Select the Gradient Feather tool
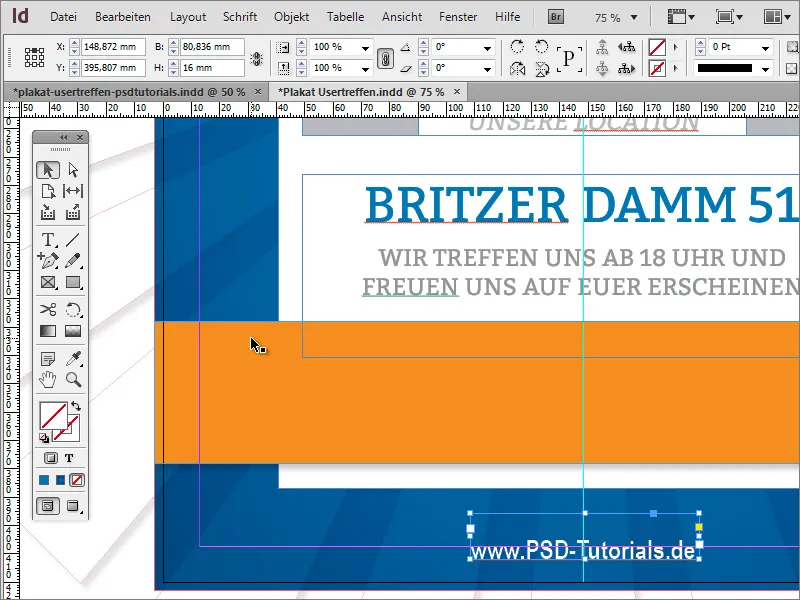 tap(73, 331)
